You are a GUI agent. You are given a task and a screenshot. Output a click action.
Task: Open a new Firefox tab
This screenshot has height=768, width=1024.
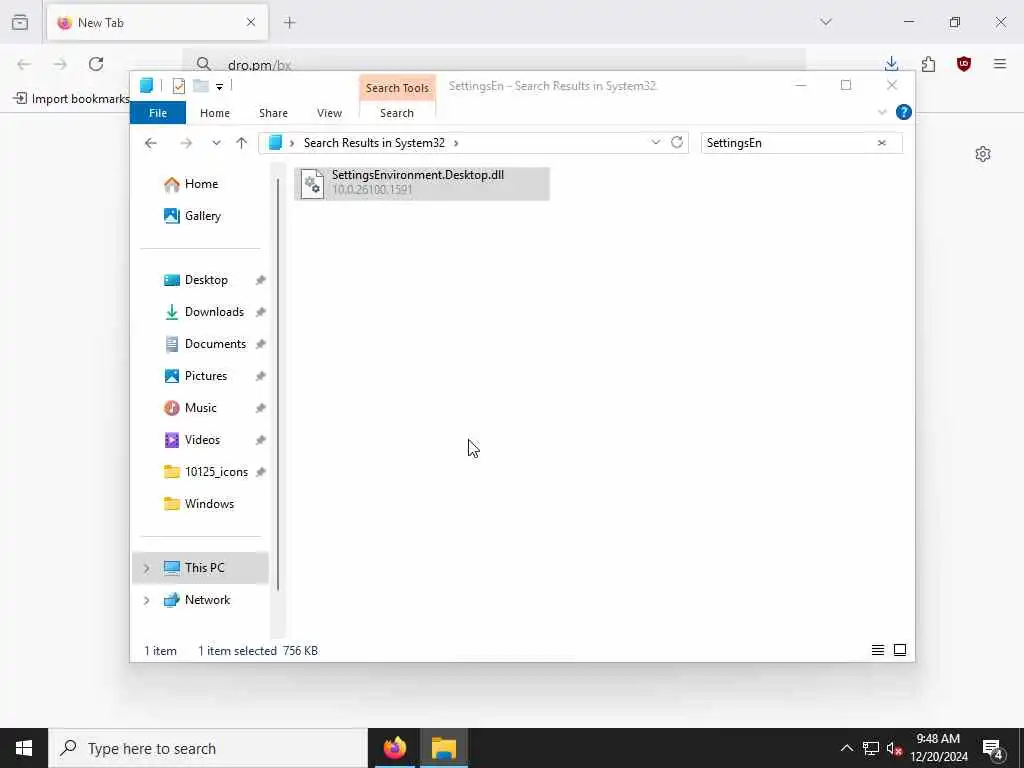pyautogui.click(x=289, y=22)
